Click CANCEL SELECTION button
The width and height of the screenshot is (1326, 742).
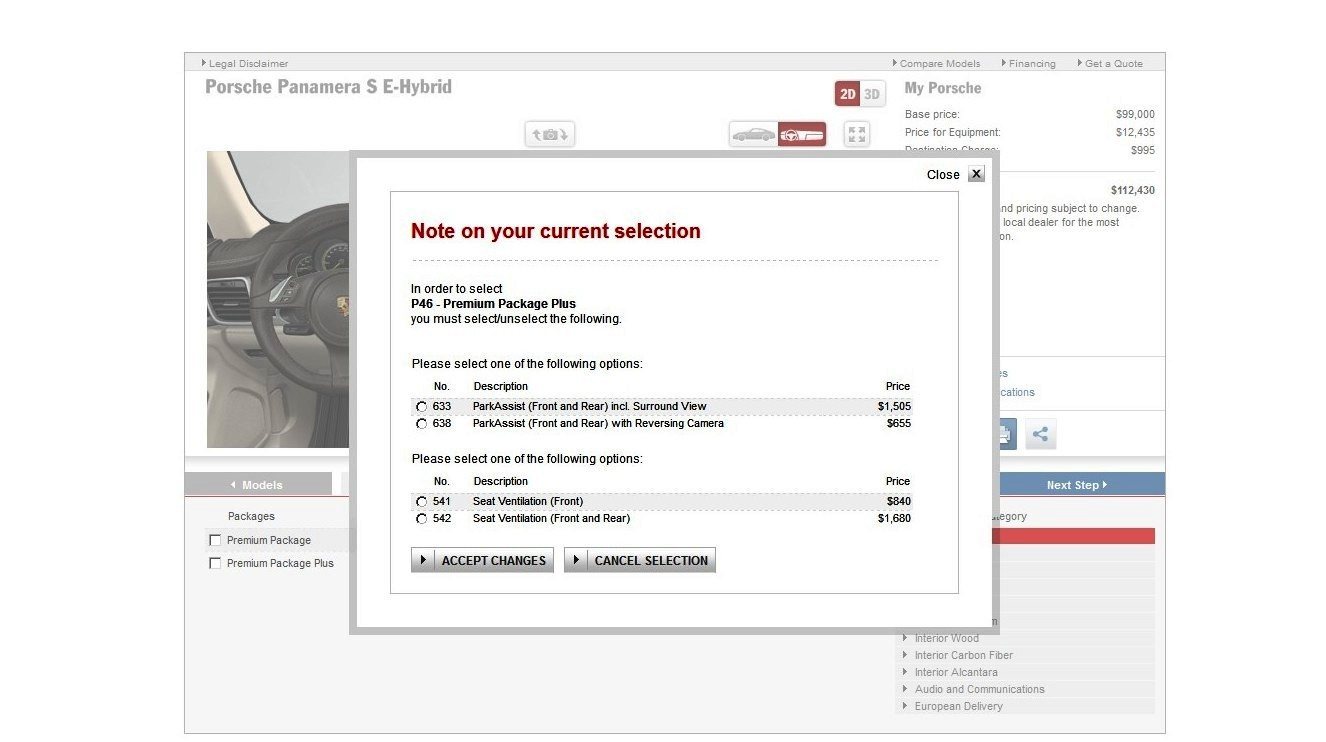coord(640,560)
